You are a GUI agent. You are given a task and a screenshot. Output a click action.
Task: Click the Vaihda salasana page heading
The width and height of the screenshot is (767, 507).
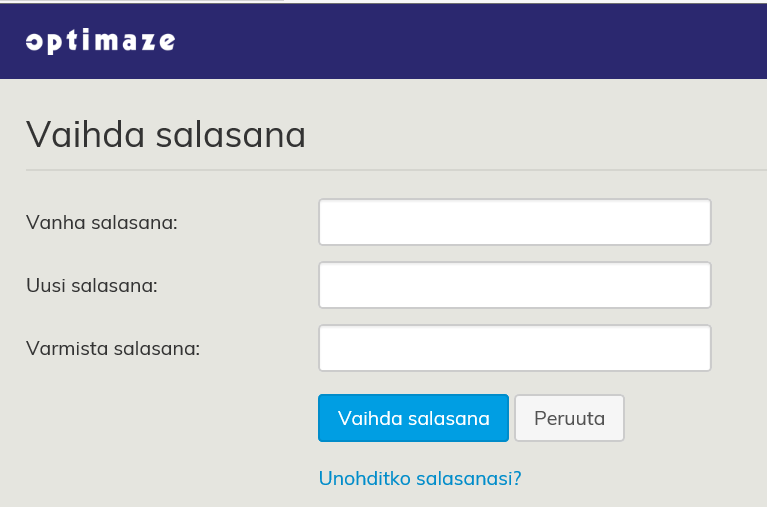[166, 135]
